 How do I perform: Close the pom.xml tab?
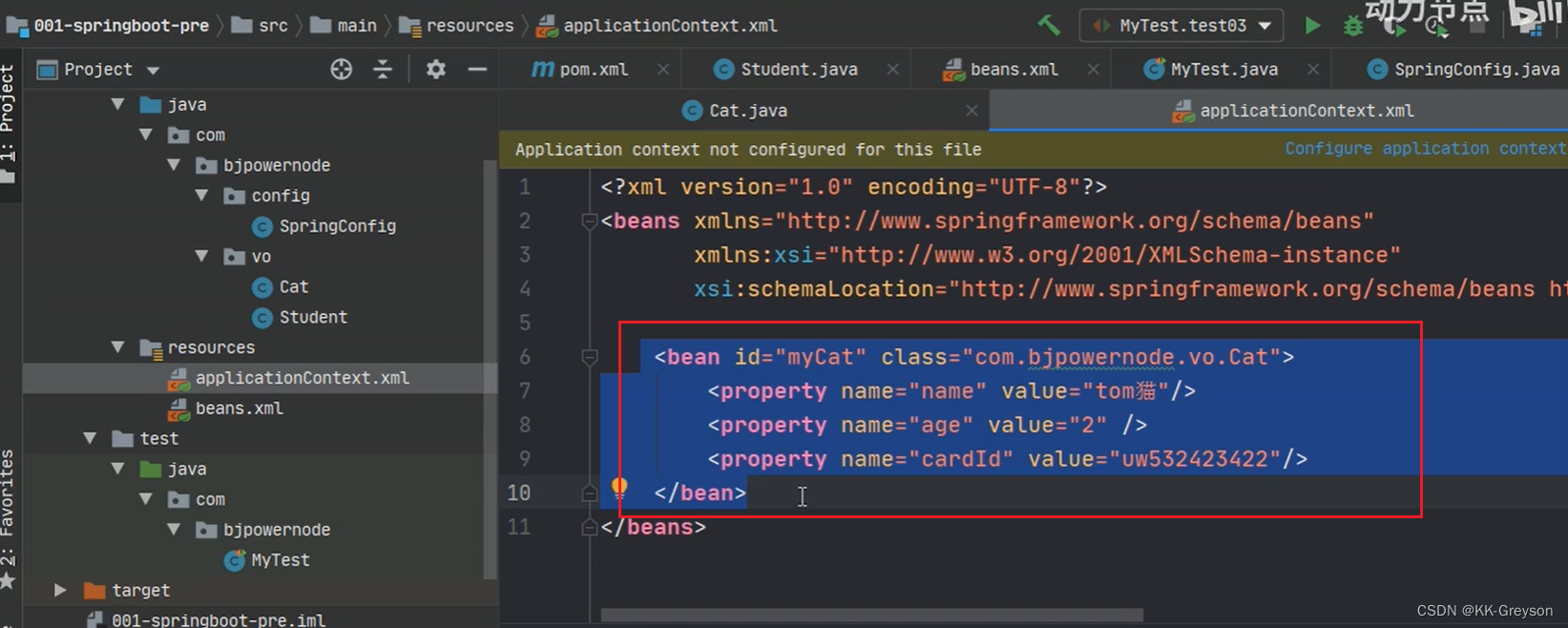click(663, 69)
